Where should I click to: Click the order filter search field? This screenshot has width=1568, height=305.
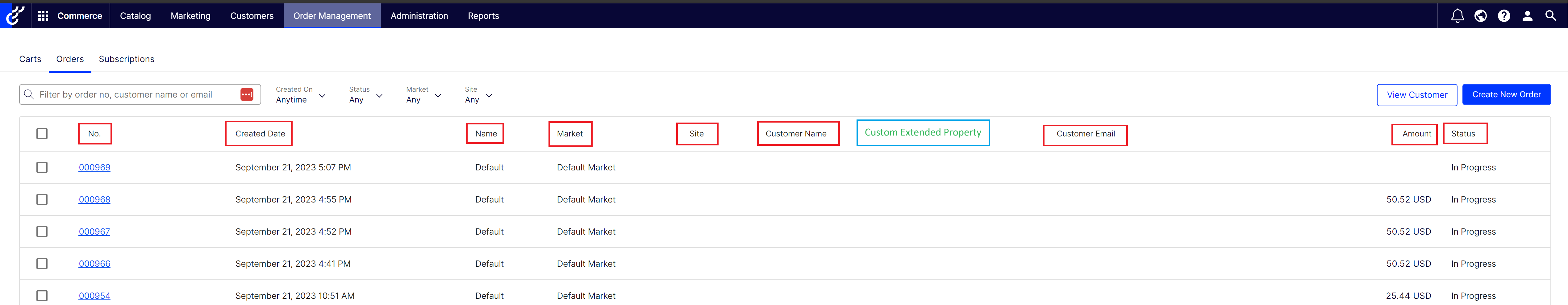click(134, 94)
